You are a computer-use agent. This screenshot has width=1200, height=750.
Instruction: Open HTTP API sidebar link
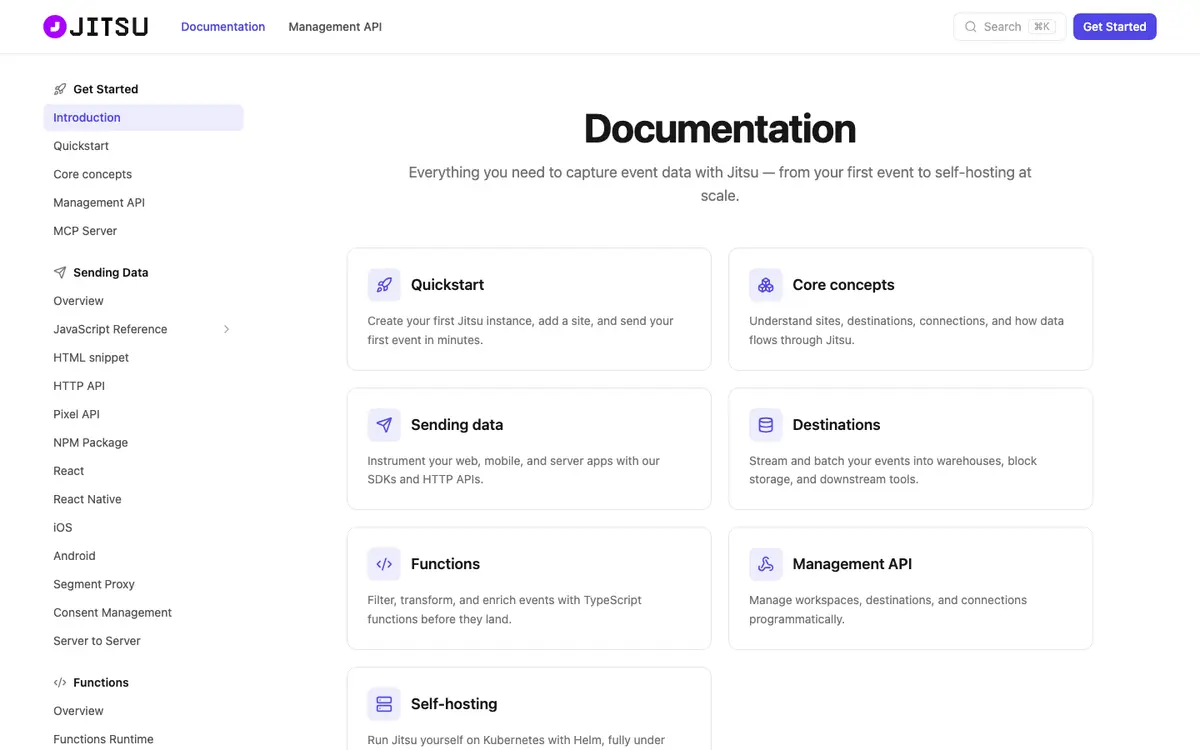79,386
